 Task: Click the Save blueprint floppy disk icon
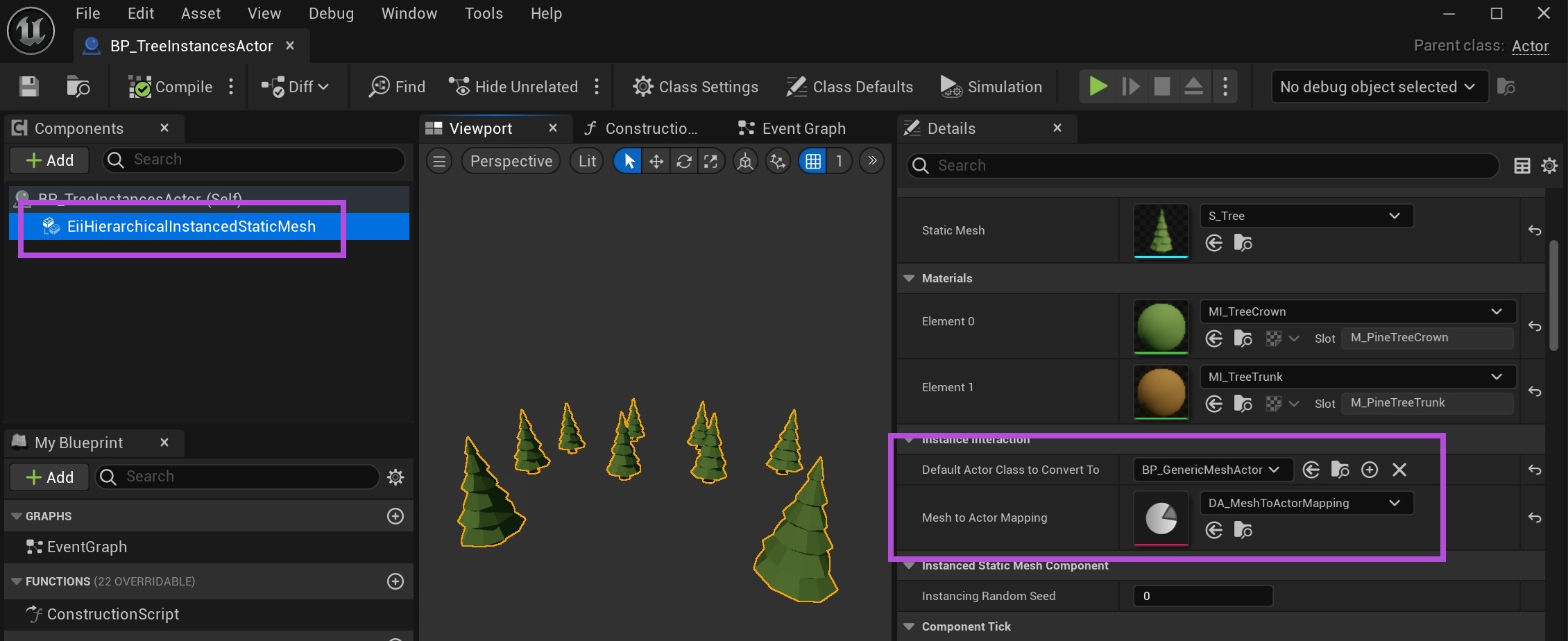[x=28, y=87]
